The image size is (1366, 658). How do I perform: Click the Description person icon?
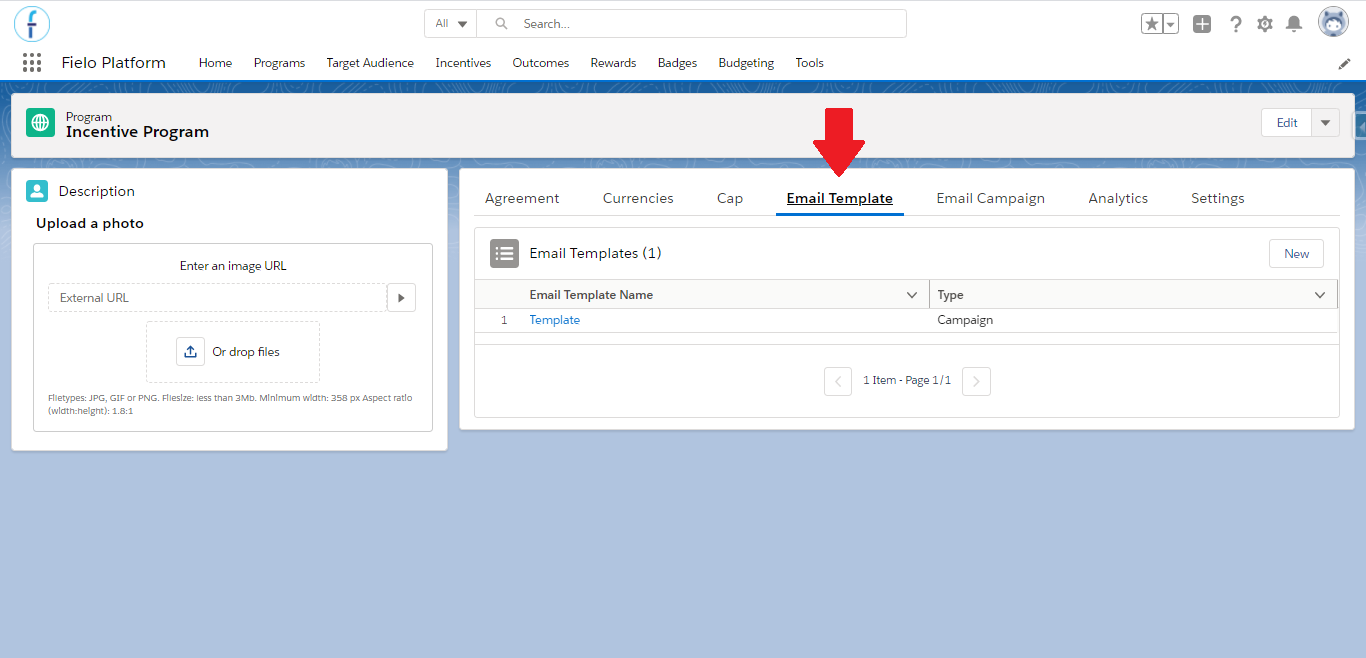tap(37, 191)
